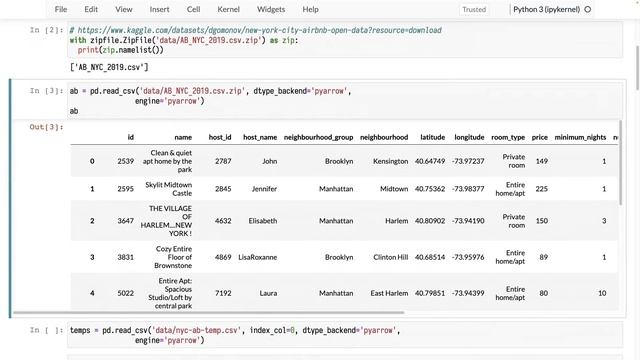This screenshot has height=360, width=640.
Task: Open the Edit menu
Action: [x=91, y=9]
